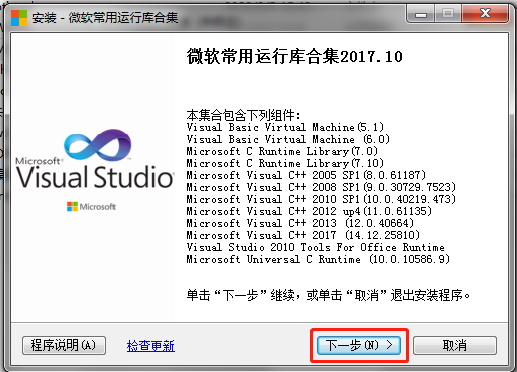Click the greyed-out maximize button
The height and width of the screenshot is (372, 517).
click(x=448, y=14)
